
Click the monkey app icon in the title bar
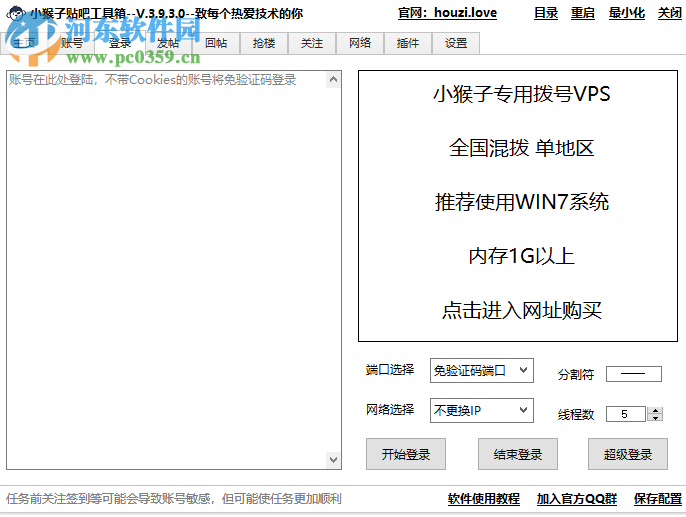(15, 13)
